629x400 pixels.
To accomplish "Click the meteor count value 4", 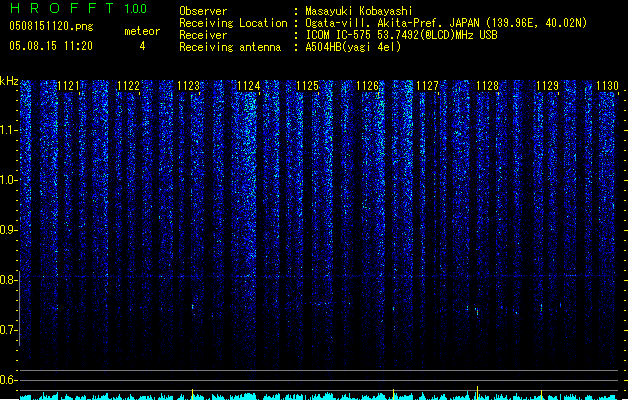I will tap(142, 46).
